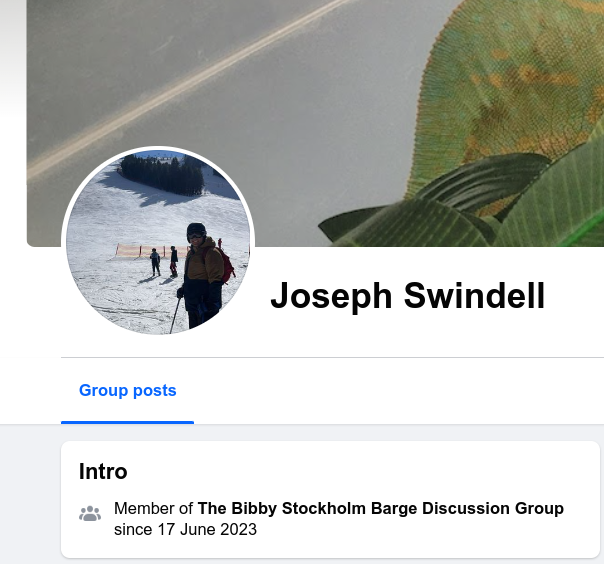This screenshot has height=564, width=604.
Task: Open The Bibby Stockholm Barge Discussion Group link
Action: pyautogui.click(x=381, y=508)
